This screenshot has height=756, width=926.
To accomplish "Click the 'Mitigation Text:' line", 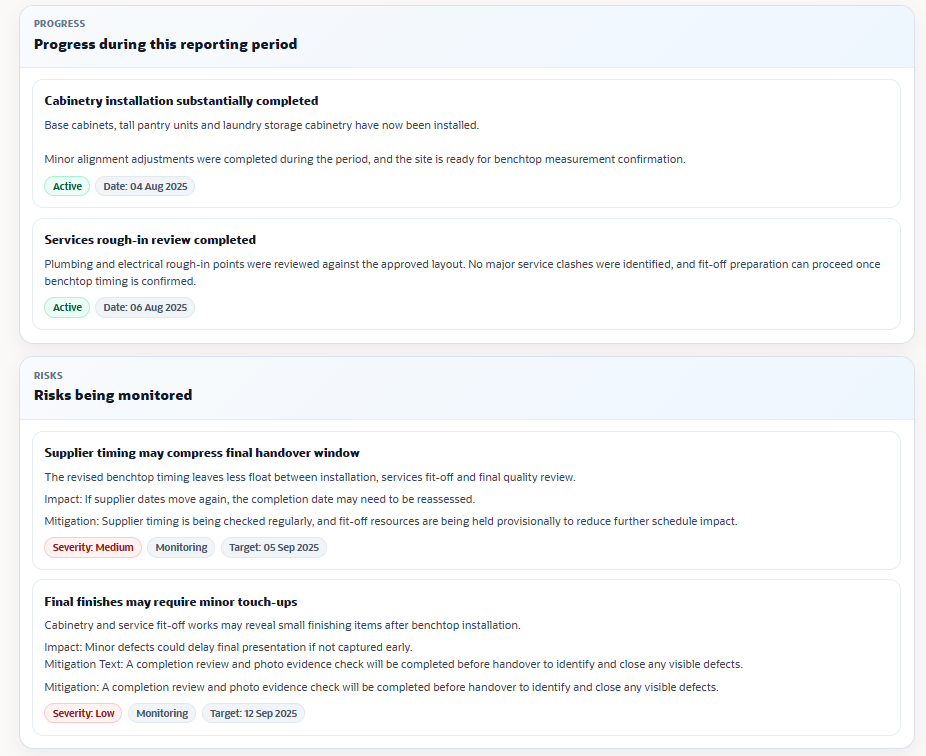I will [394, 664].
